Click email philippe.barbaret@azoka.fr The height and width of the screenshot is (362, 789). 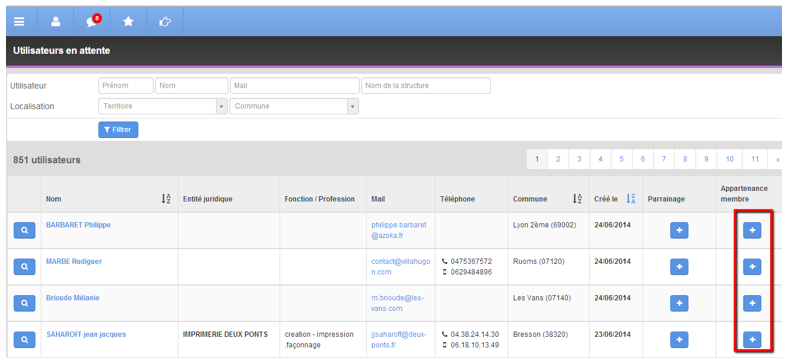click(399, 230)
